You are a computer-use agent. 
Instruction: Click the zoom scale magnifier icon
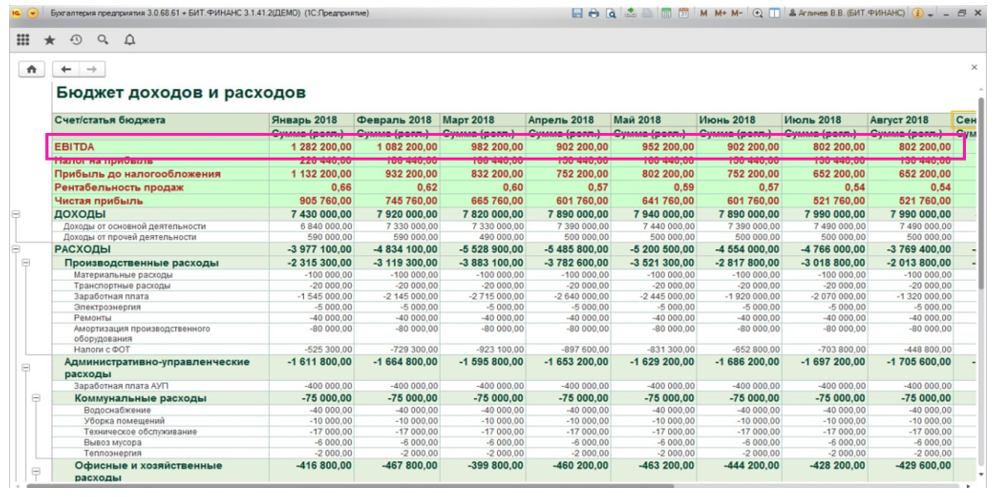[x=759, y=11]
